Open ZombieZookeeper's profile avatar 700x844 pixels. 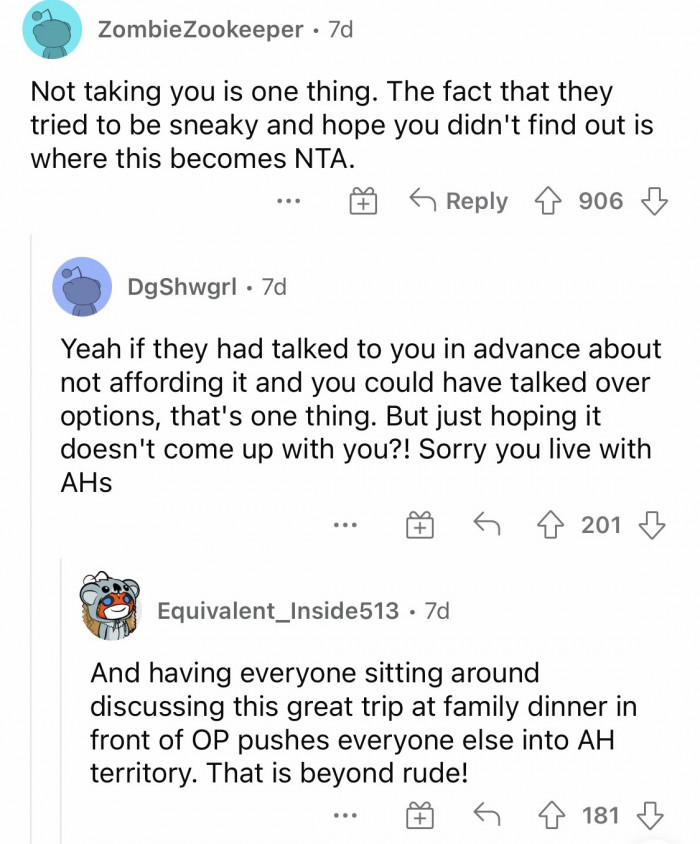tap(52, 30)
